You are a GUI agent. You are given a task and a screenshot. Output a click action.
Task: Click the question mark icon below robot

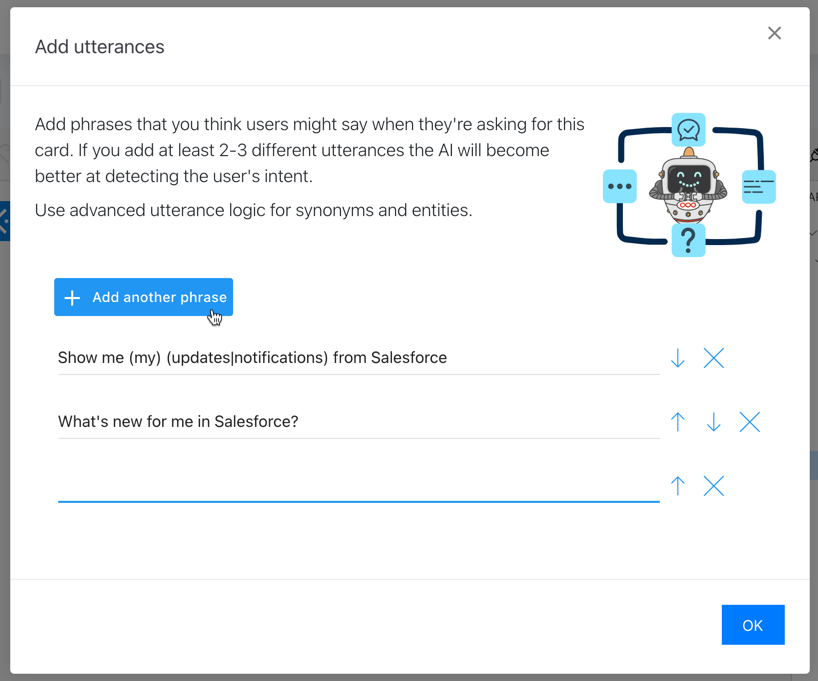click(x=688, y=240)
